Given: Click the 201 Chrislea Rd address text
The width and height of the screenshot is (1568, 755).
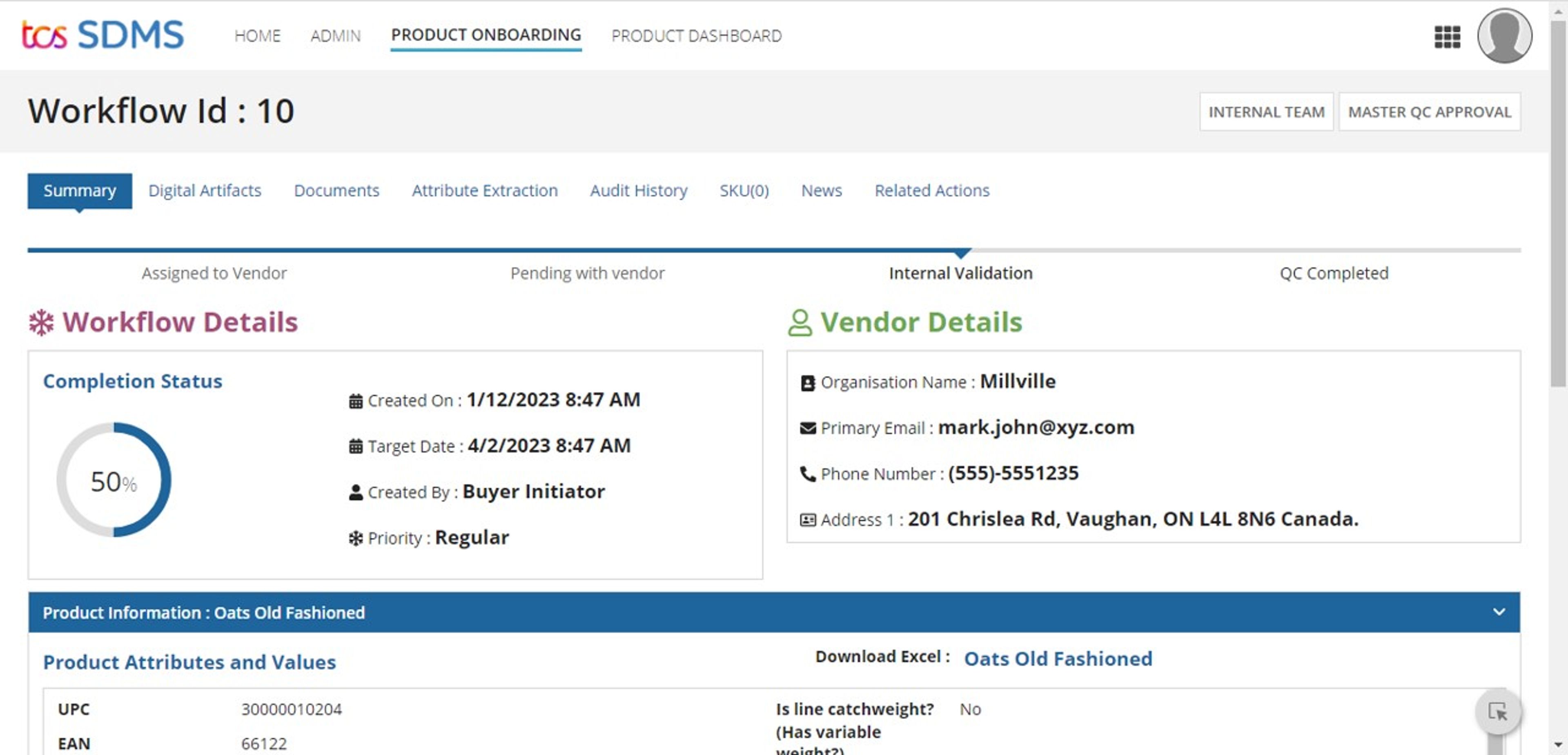Looking at the screenshot, I should point(1133,519).
